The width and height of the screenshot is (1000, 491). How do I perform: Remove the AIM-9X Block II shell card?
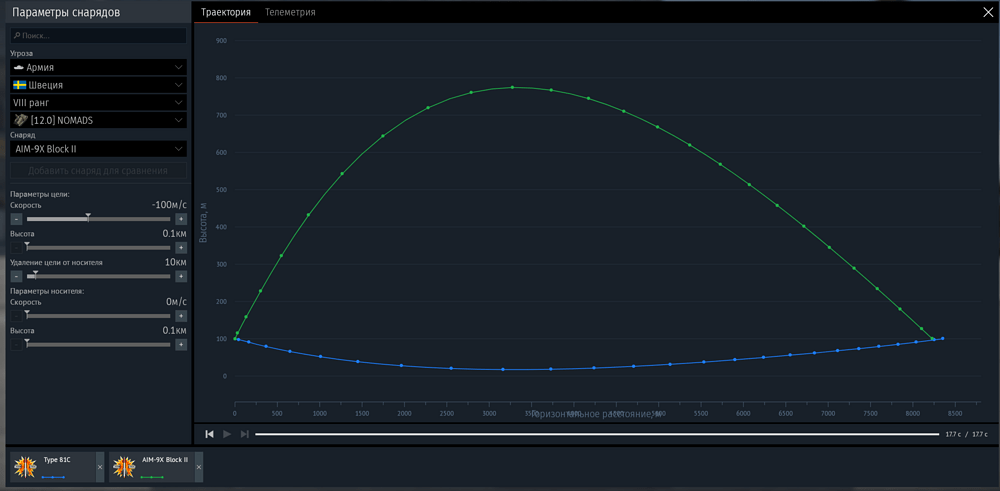[199, 467]
